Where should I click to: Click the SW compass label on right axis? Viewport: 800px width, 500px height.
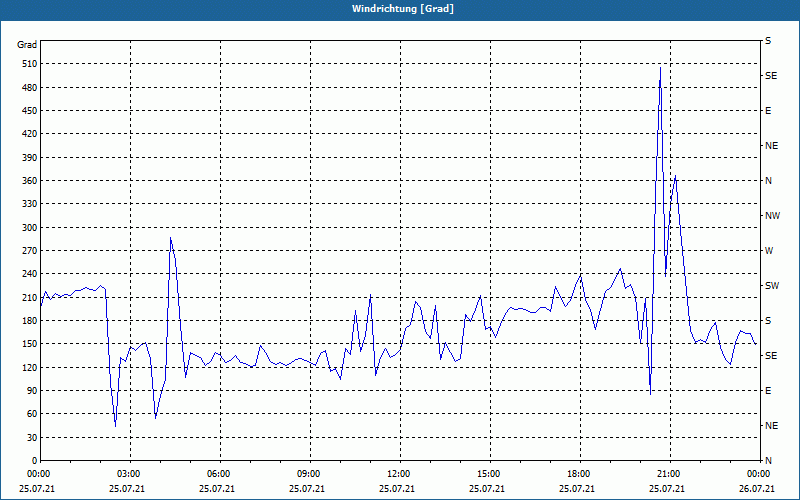click(772, 286)
